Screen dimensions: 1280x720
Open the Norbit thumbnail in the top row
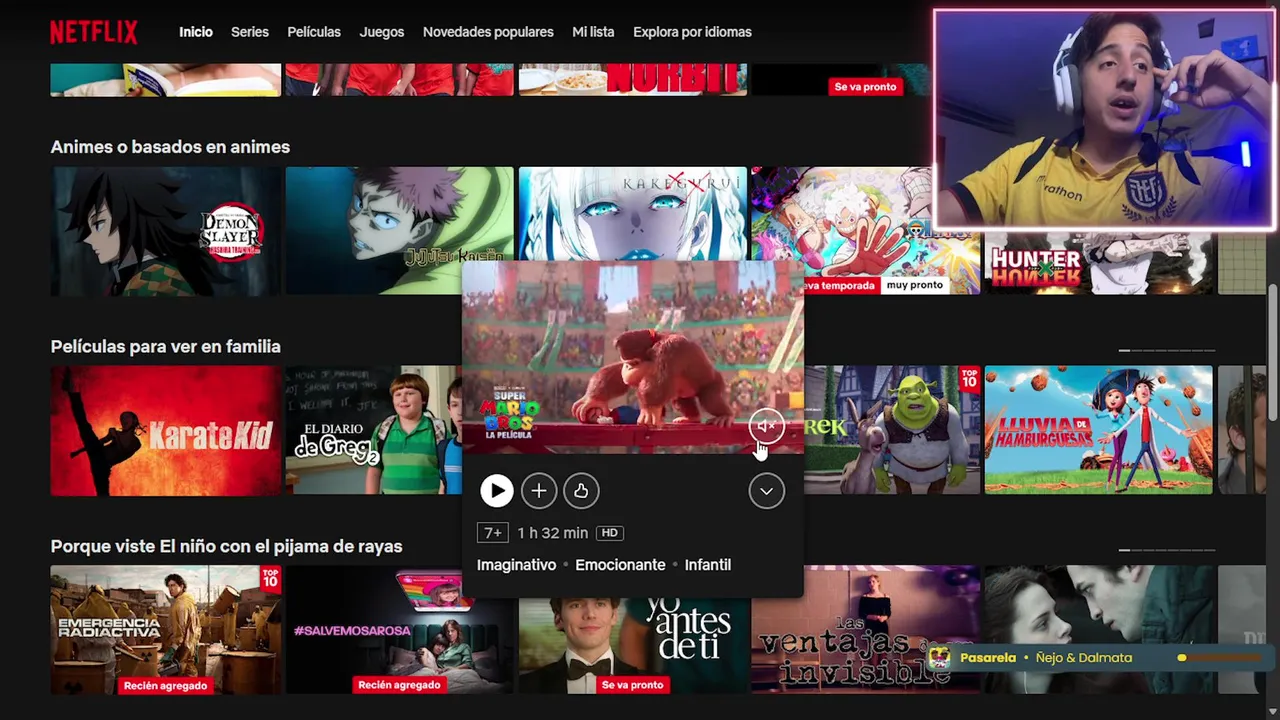[x=633, y=80]
